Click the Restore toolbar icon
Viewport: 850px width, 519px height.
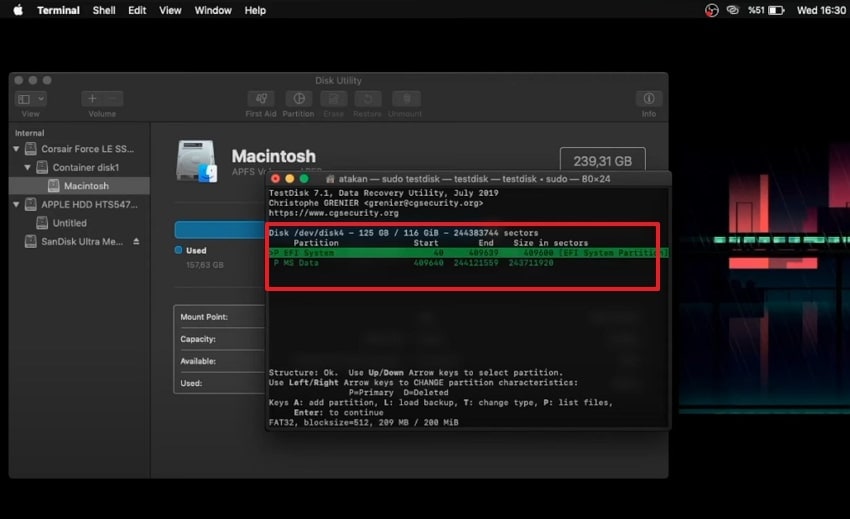pyautogui.click(x=368, y=99)
